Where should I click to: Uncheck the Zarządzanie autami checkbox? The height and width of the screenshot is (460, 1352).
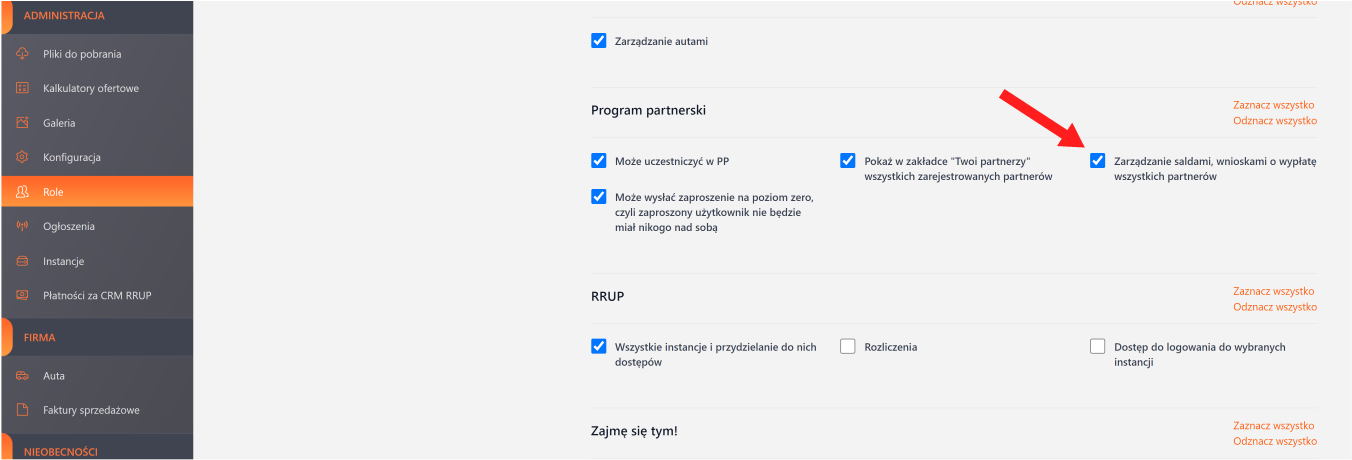point(599,41)
